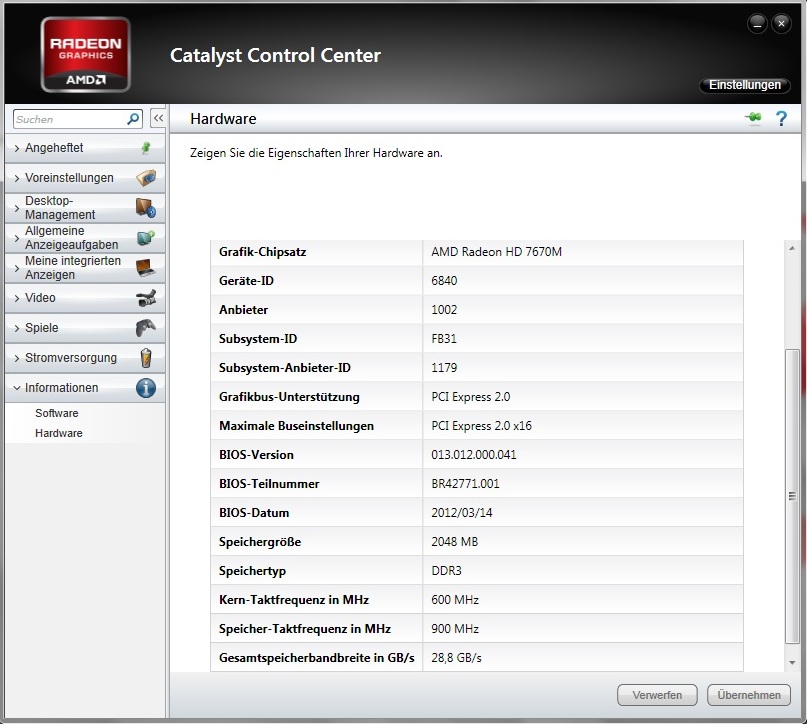Click the Speicher-Taktfrequenz value 900 MHz

click(455, 629)
